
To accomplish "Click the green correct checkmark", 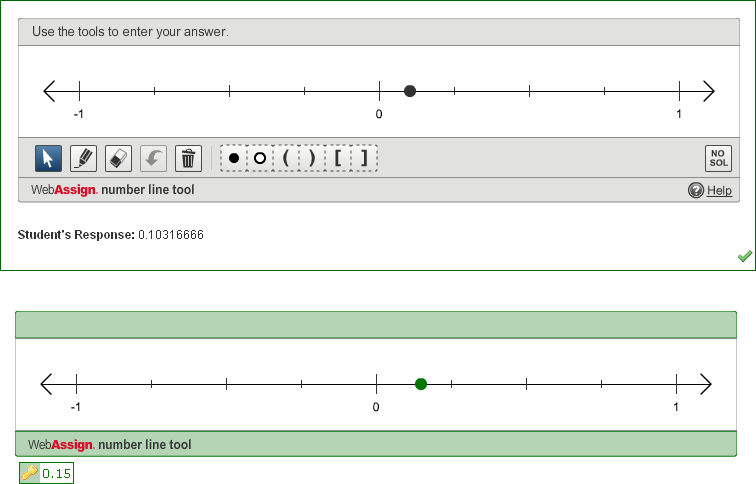I will [744, 257].
